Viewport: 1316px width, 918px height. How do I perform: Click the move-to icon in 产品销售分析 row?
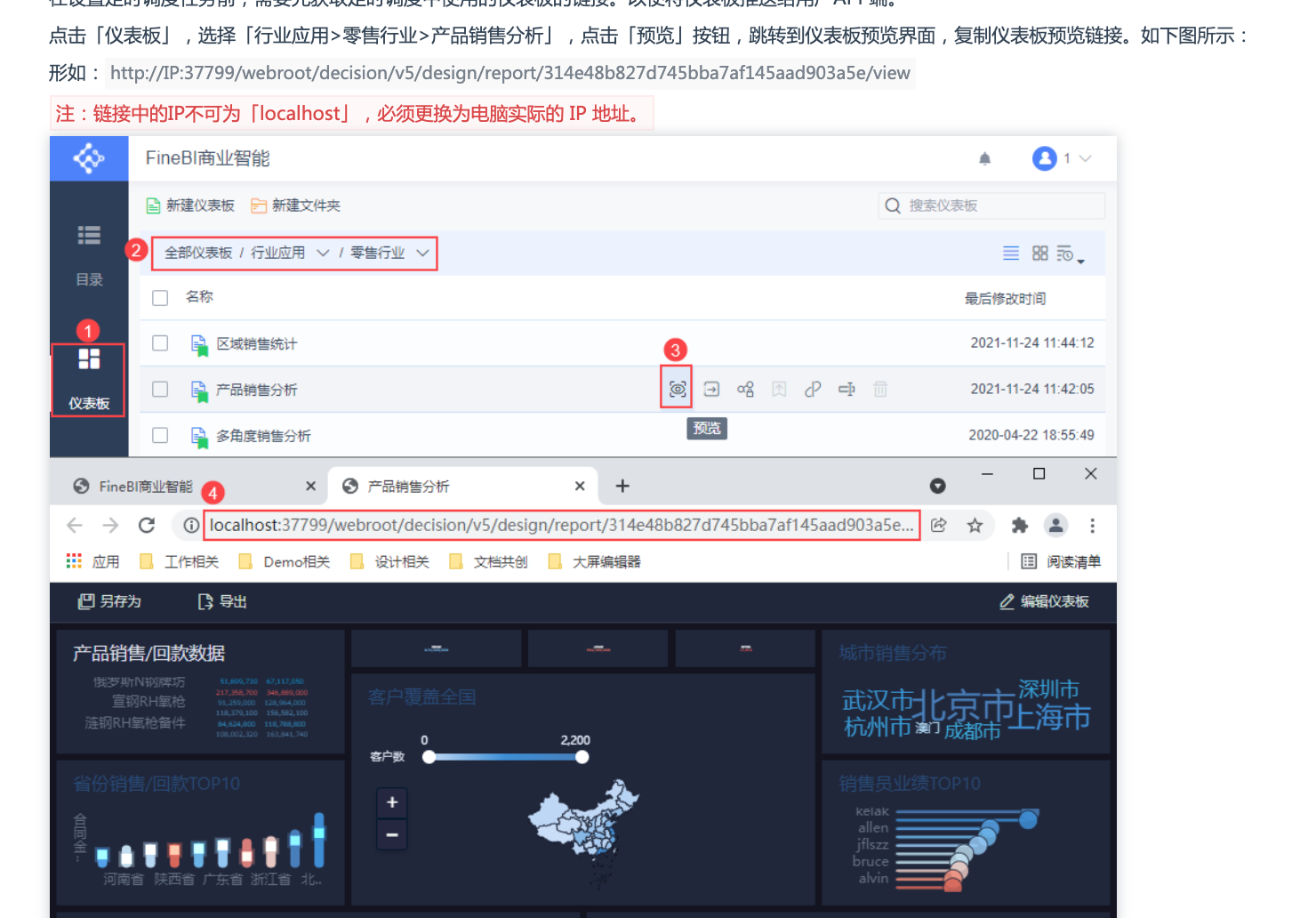pos(711,389)
